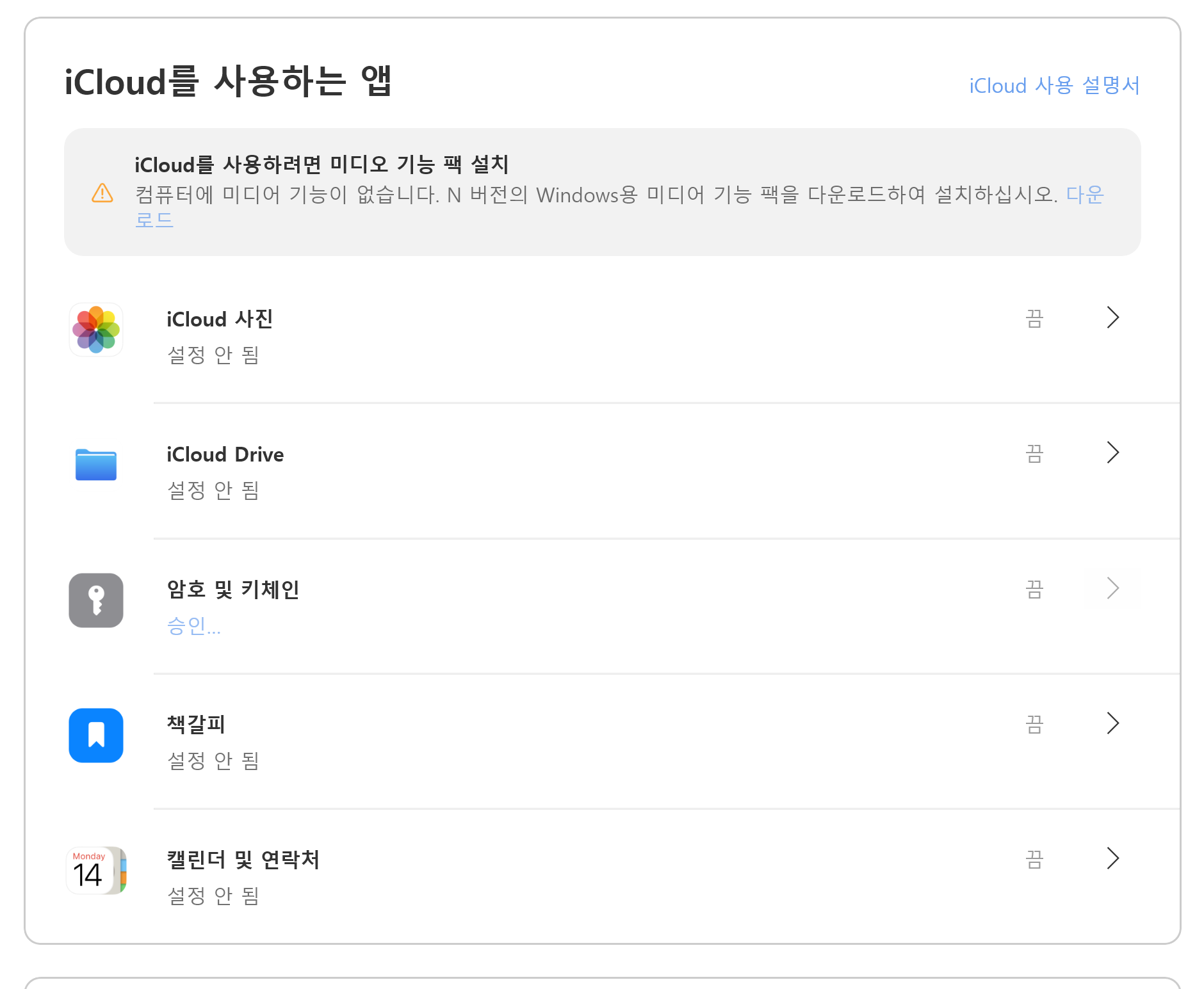Screen dimensions: 1204x989
Task: Open 책갈피 options via its chevron
Action: pos(1113,723)
